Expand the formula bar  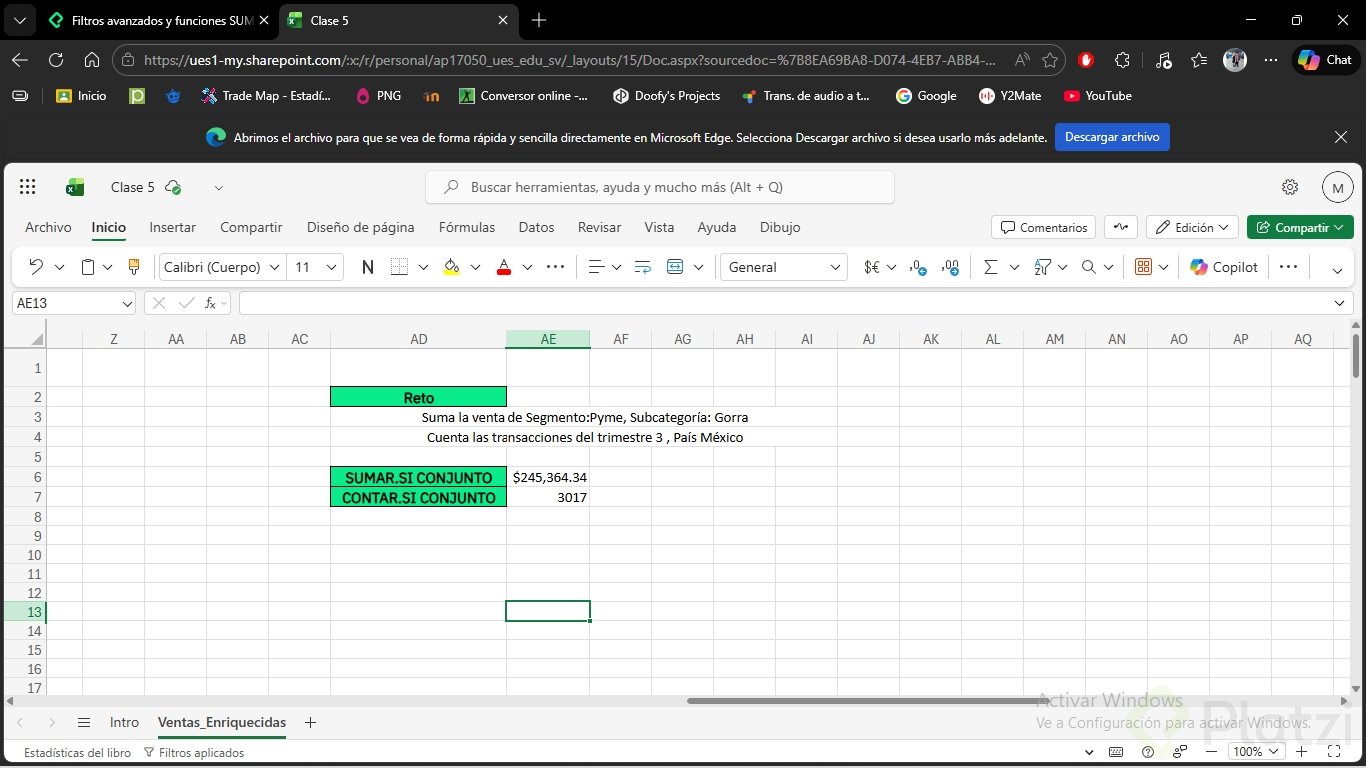pos(1340,303)
